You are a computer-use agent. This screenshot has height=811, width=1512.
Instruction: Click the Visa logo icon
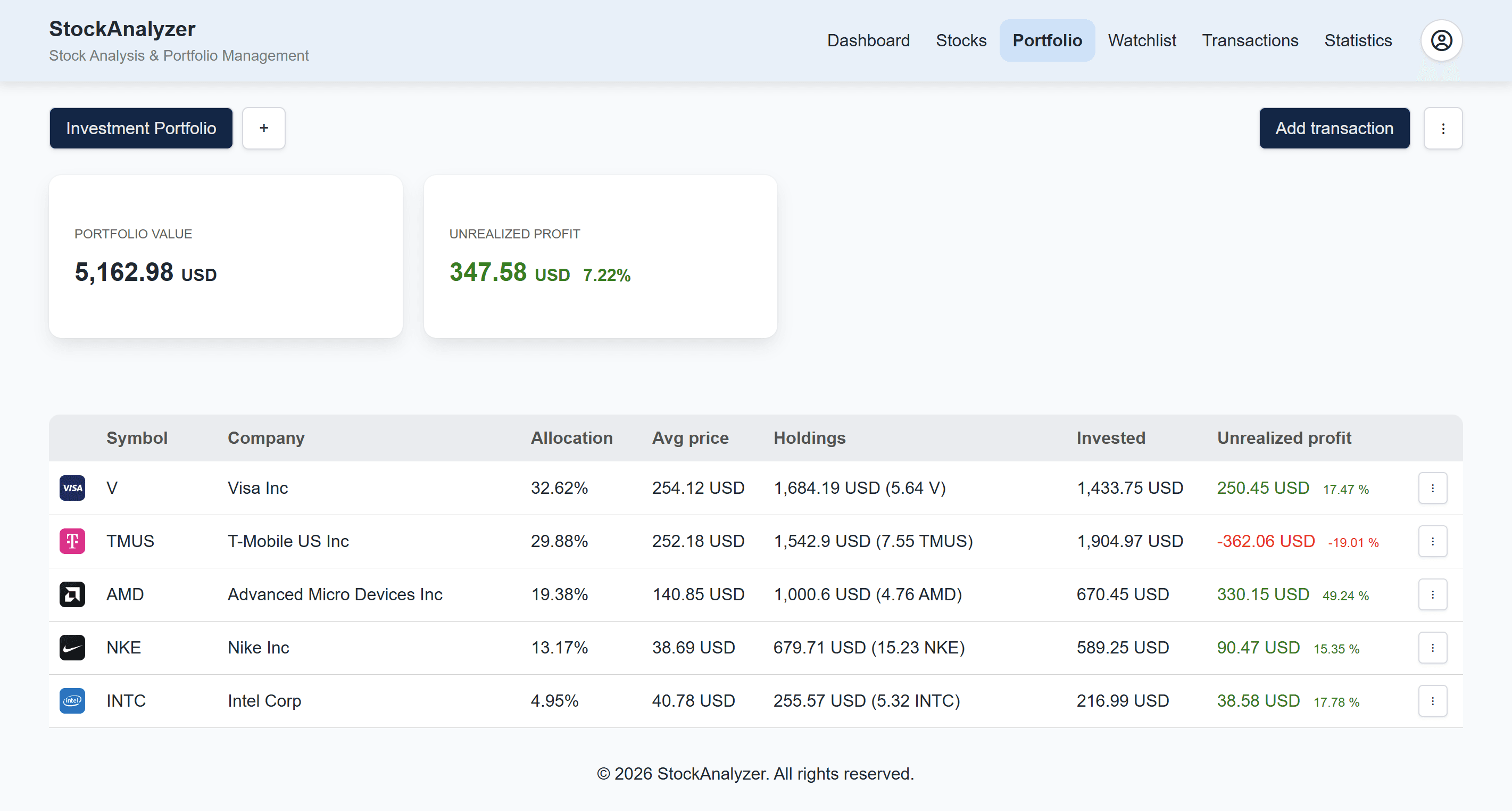point(72,488)
